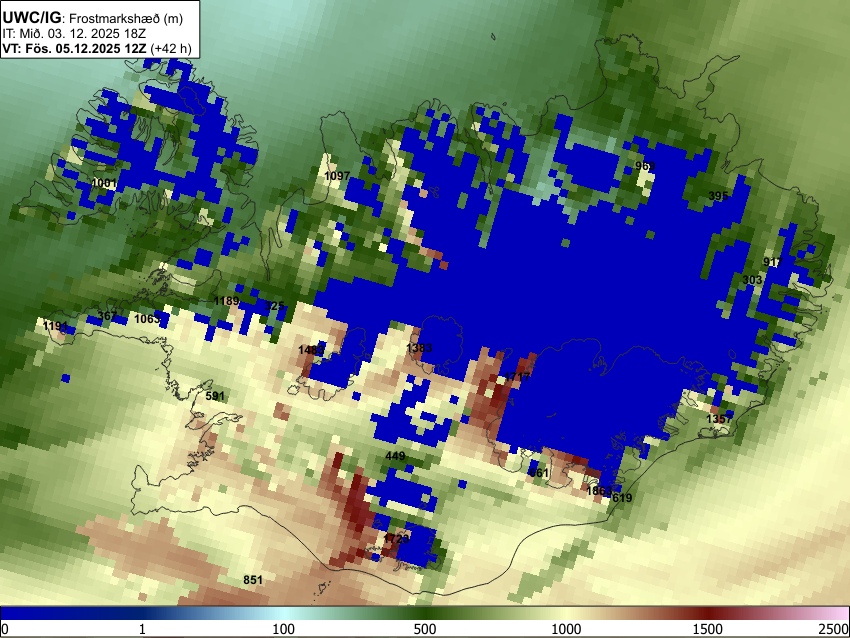
Task: Click the 1383 value label
Action: pyautogui.click(x=420, y=347)
